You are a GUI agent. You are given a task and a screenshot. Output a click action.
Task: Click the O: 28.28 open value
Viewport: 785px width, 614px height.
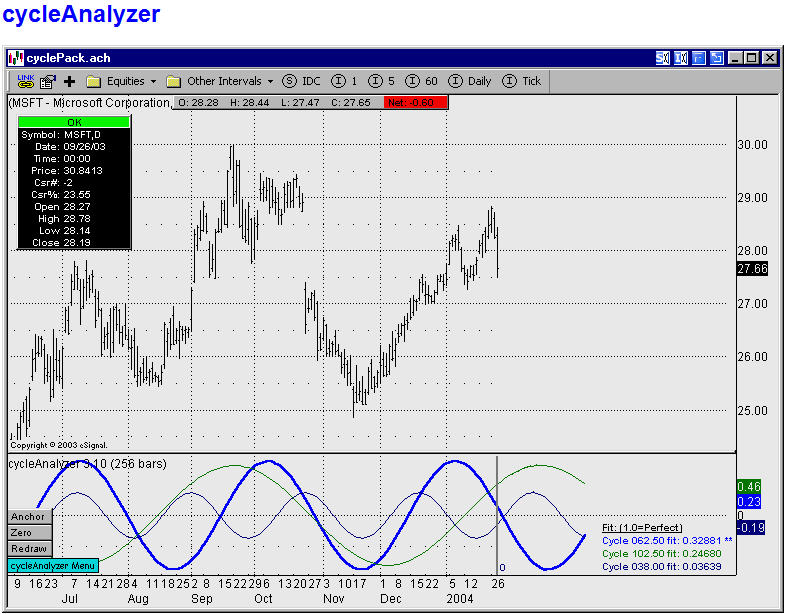pos(198,103)
